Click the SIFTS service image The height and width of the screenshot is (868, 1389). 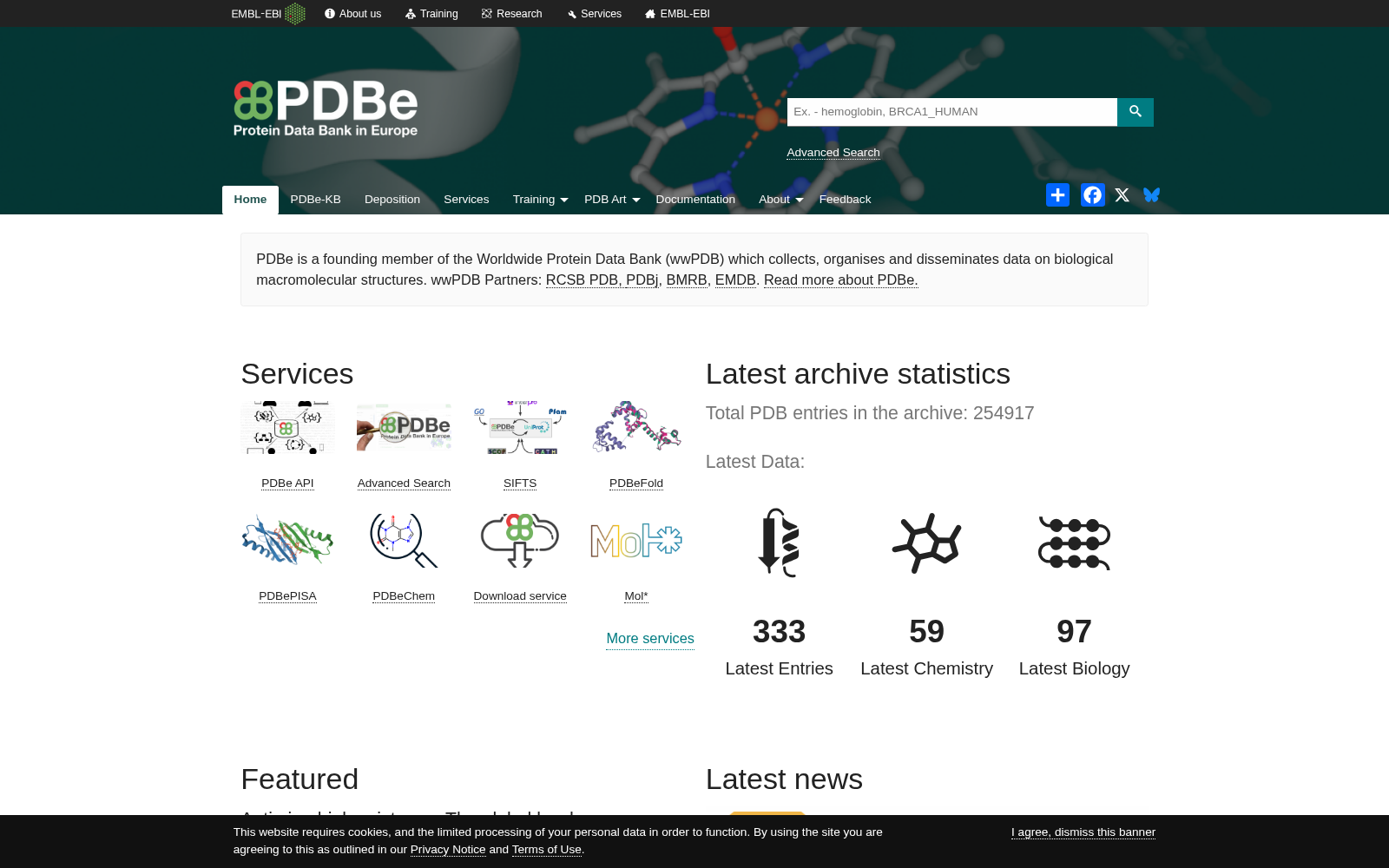(x=520, y=427)
